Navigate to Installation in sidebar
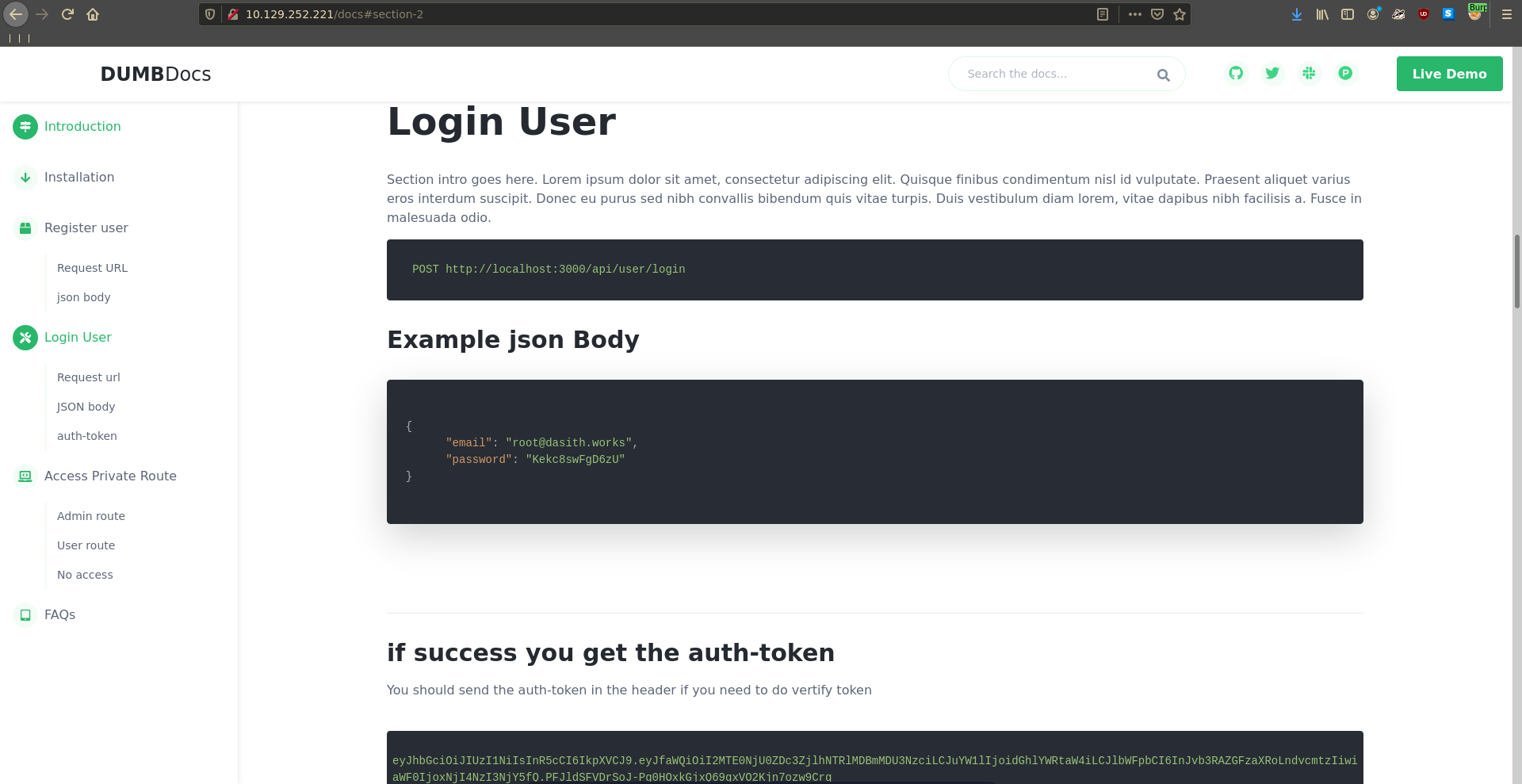 [x=79, y=178]
